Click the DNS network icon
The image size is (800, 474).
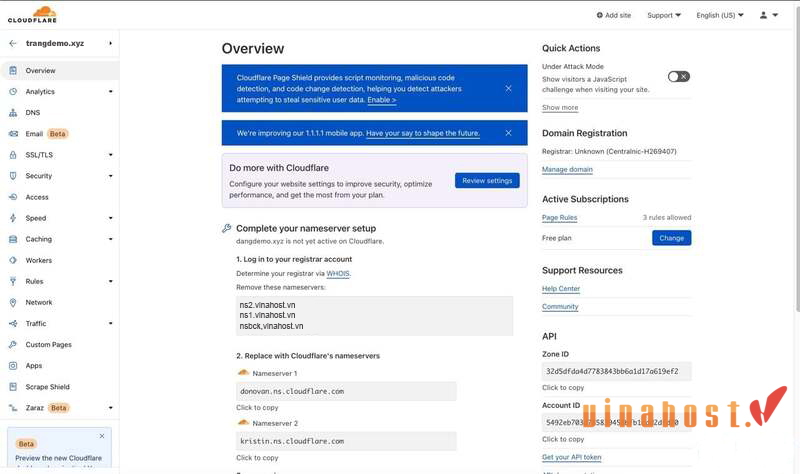13,113
